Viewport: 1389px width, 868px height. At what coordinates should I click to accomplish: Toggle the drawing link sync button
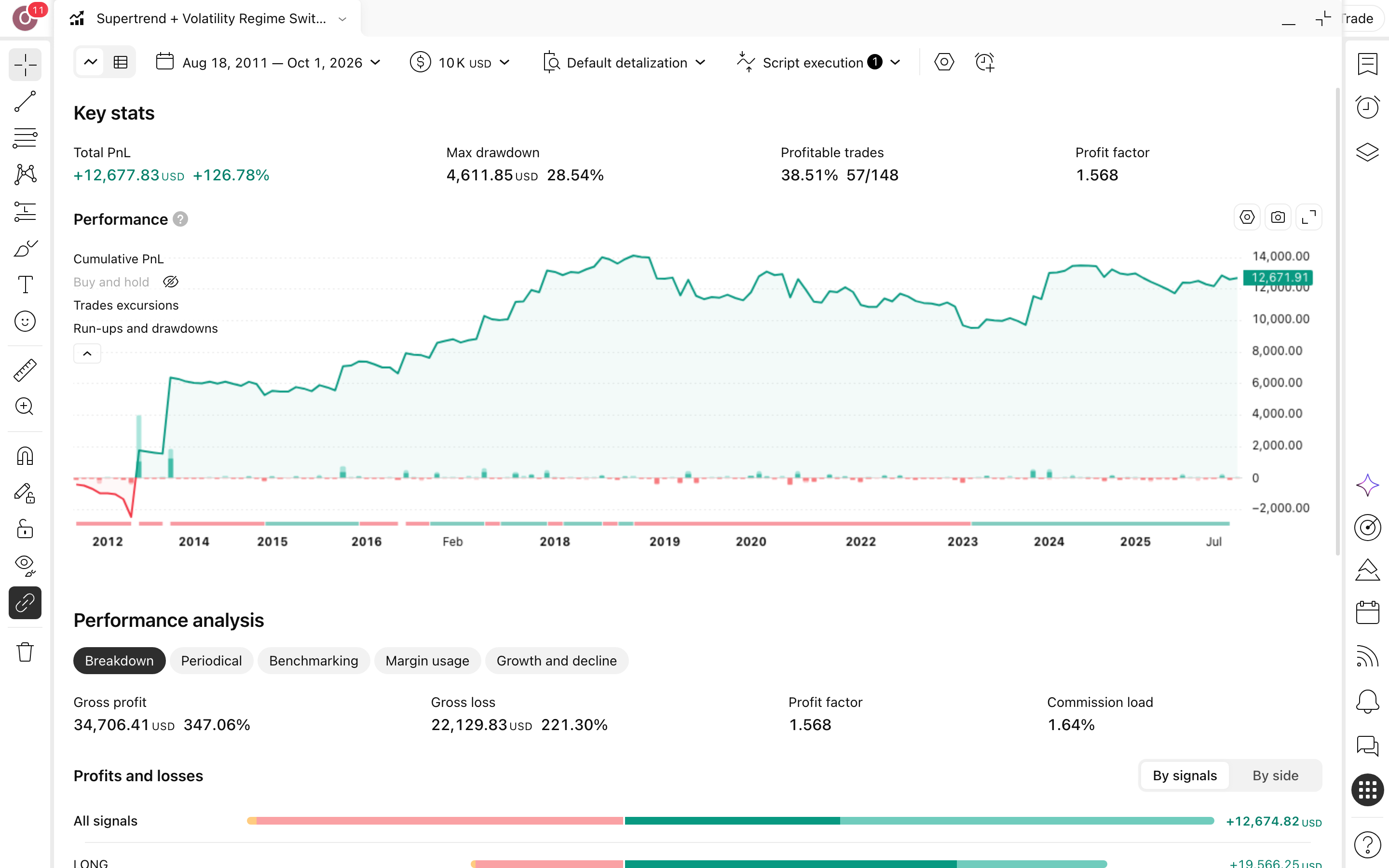[x=25, y=603]
